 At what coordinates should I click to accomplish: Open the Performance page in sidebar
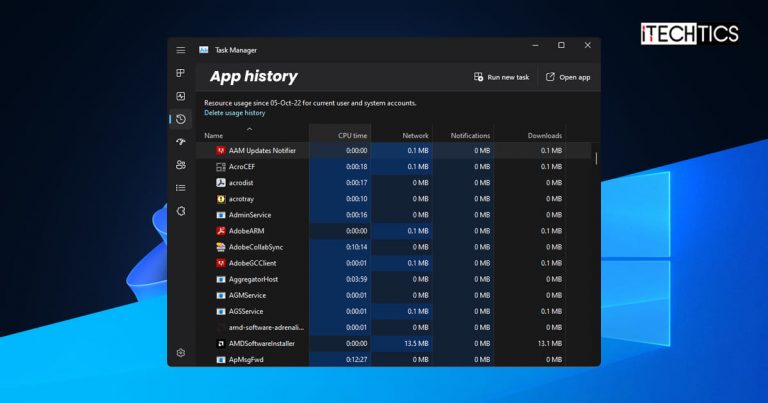(x=181, y=96)
